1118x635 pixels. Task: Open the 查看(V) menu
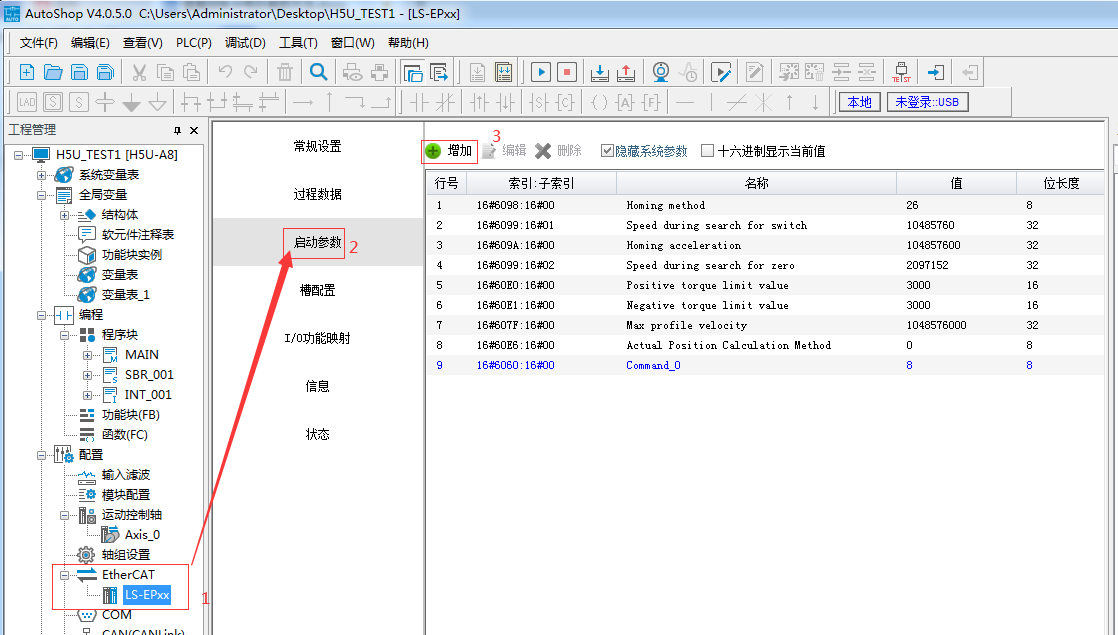tap(143, 43)
